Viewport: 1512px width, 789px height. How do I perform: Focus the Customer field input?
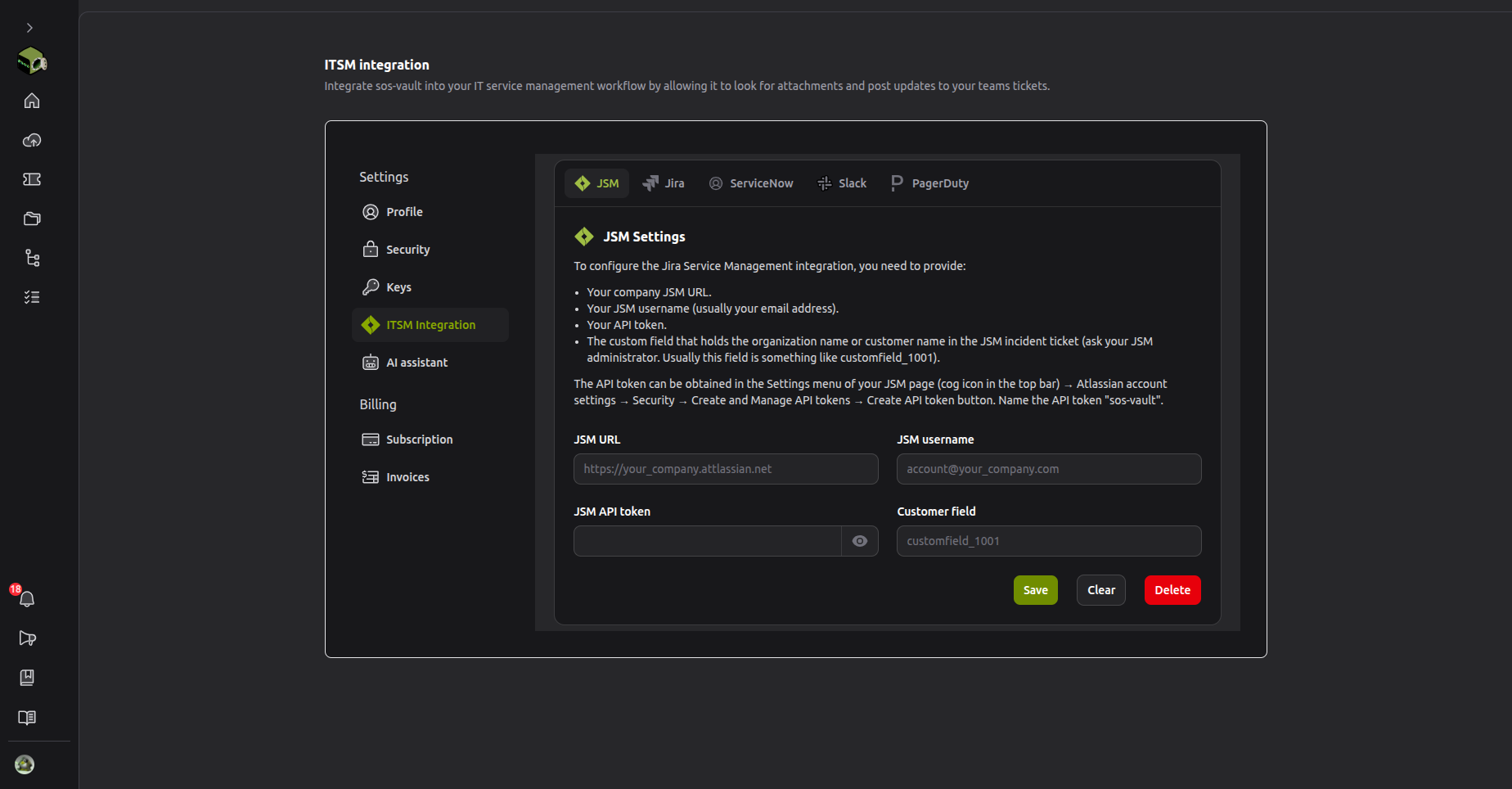(x=1049, y=541)
